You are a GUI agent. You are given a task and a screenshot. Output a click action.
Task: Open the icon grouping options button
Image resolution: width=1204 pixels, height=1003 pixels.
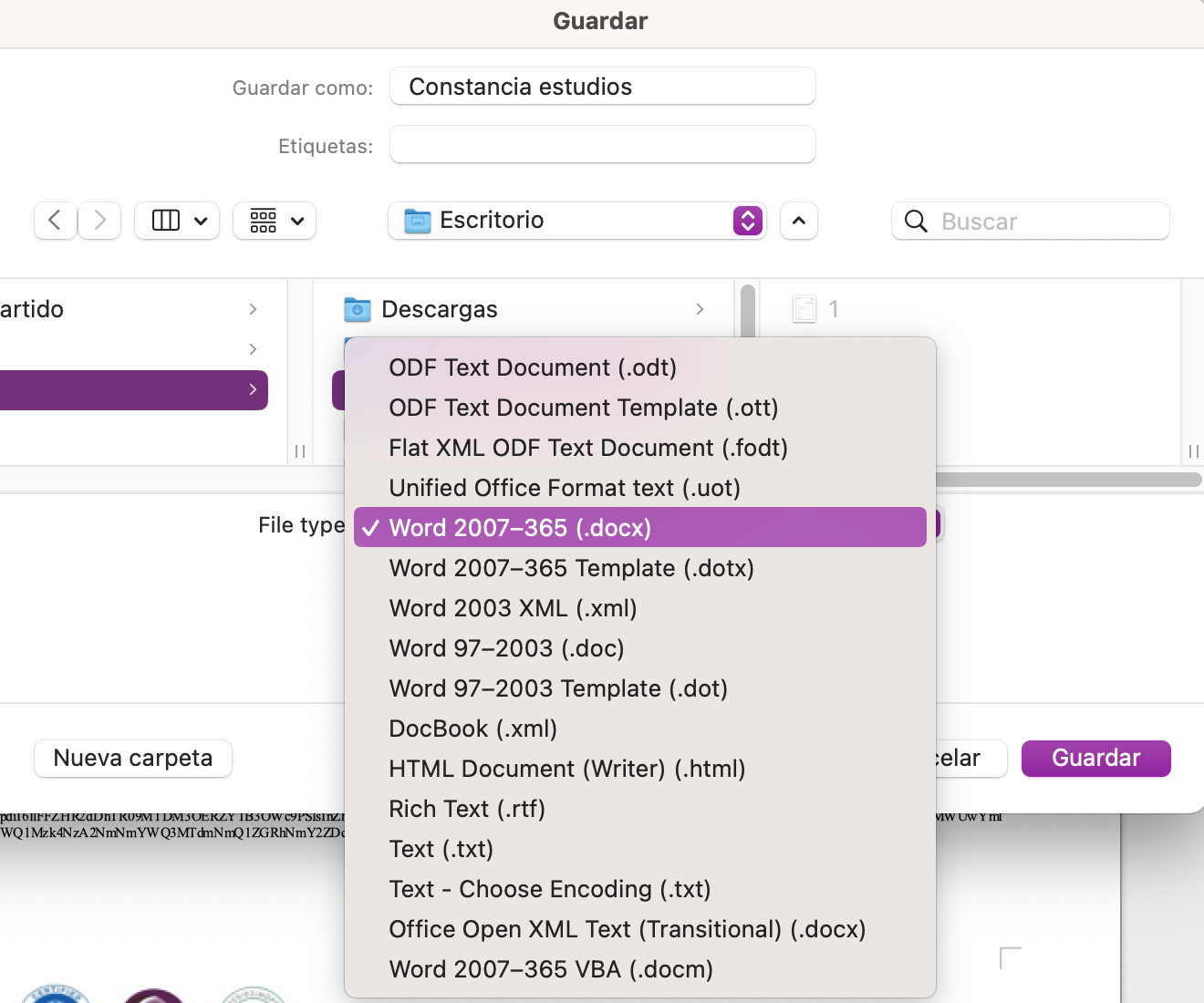275,221
